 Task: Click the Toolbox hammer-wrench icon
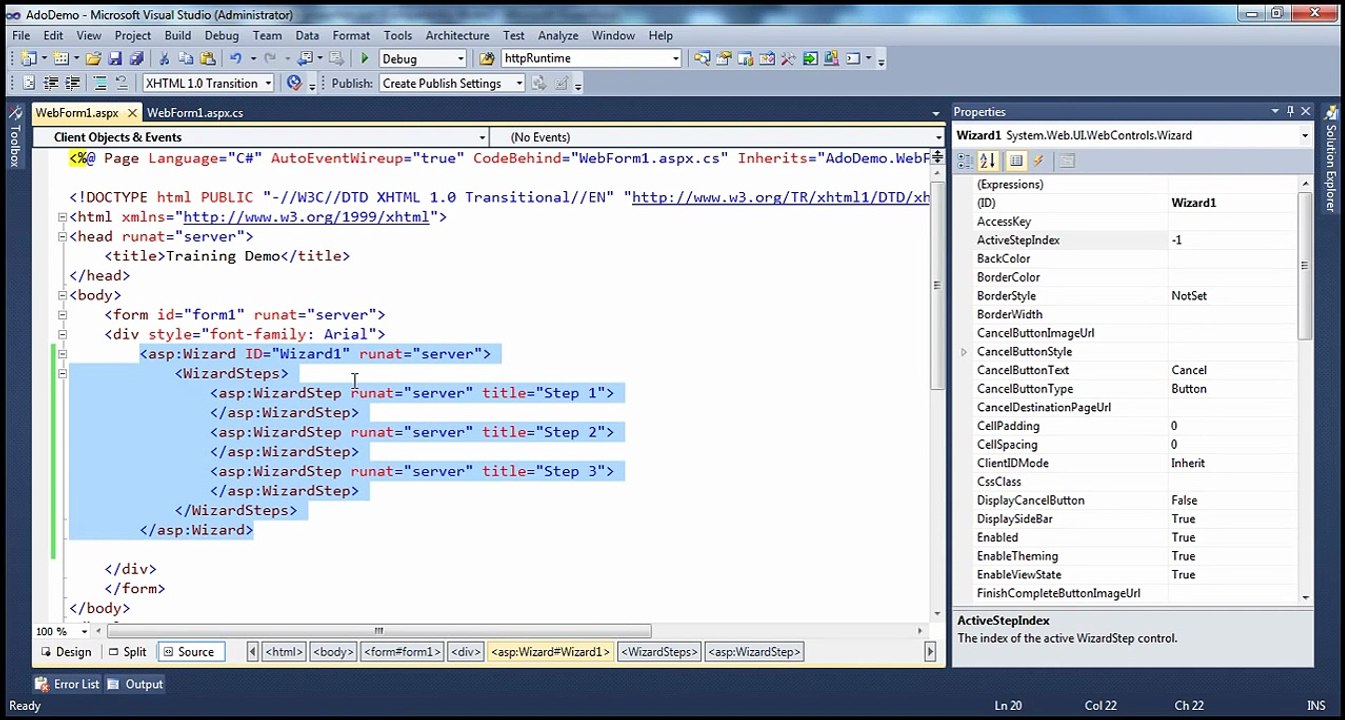pyautogui.click(x=788, y=59)
